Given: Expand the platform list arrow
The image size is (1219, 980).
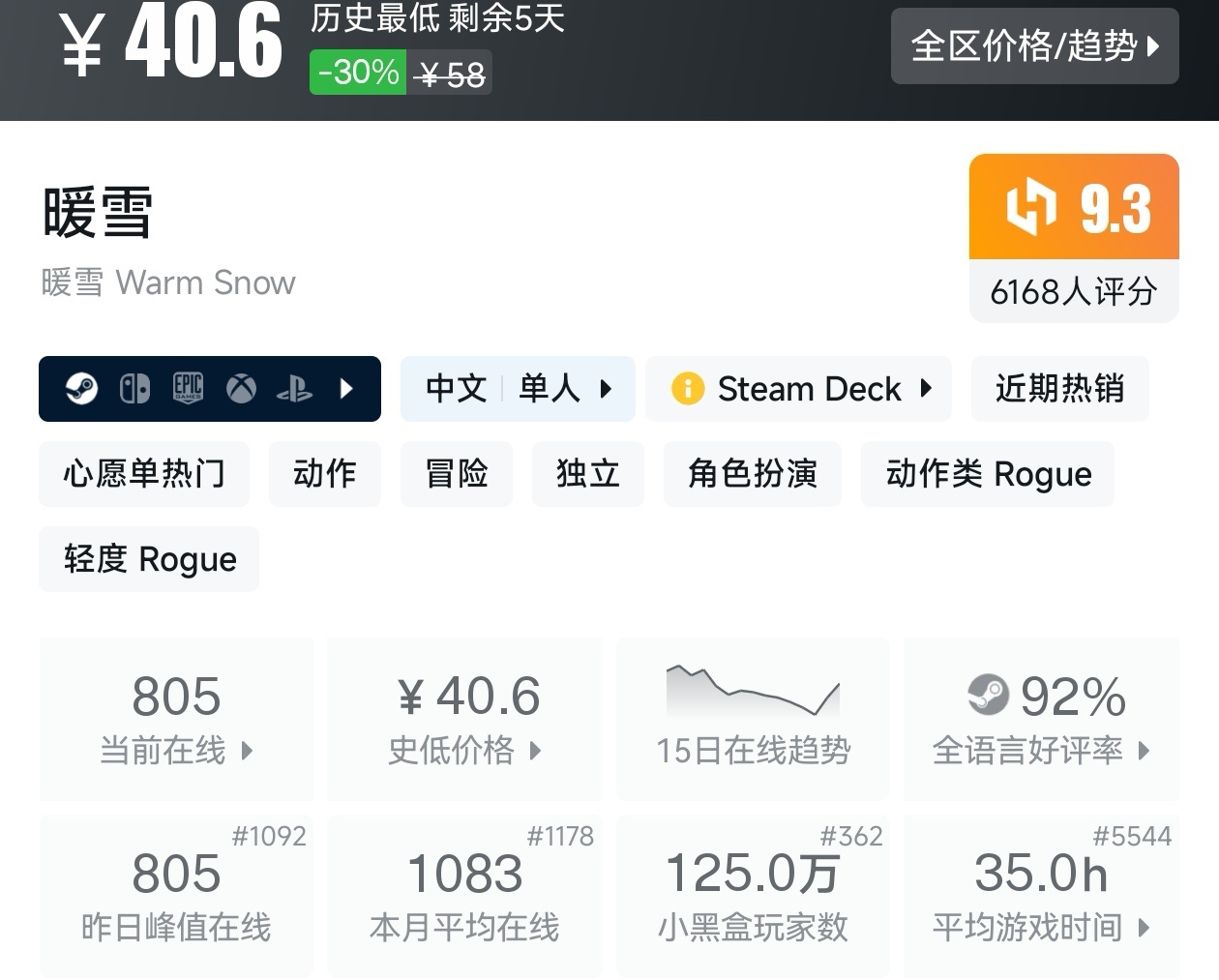Looking at the screenshot, I should [x=346, y=389].
